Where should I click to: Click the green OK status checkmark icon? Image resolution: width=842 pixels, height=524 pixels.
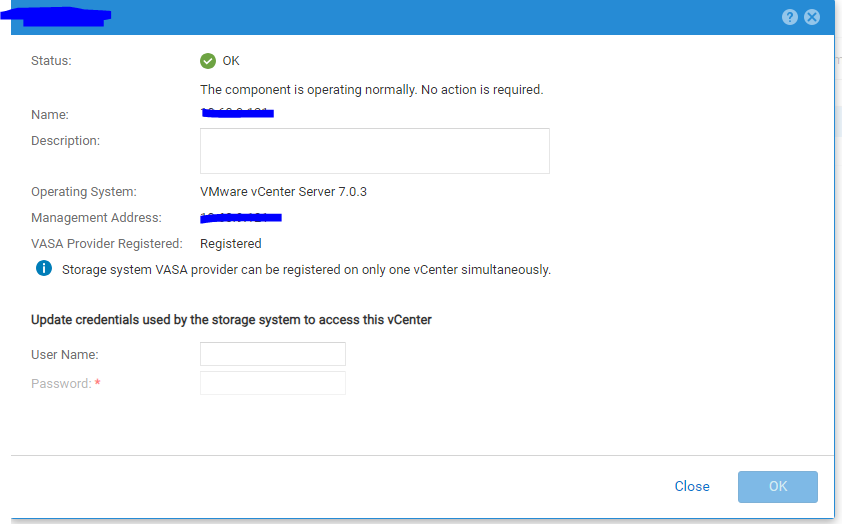tap(208, 61)
